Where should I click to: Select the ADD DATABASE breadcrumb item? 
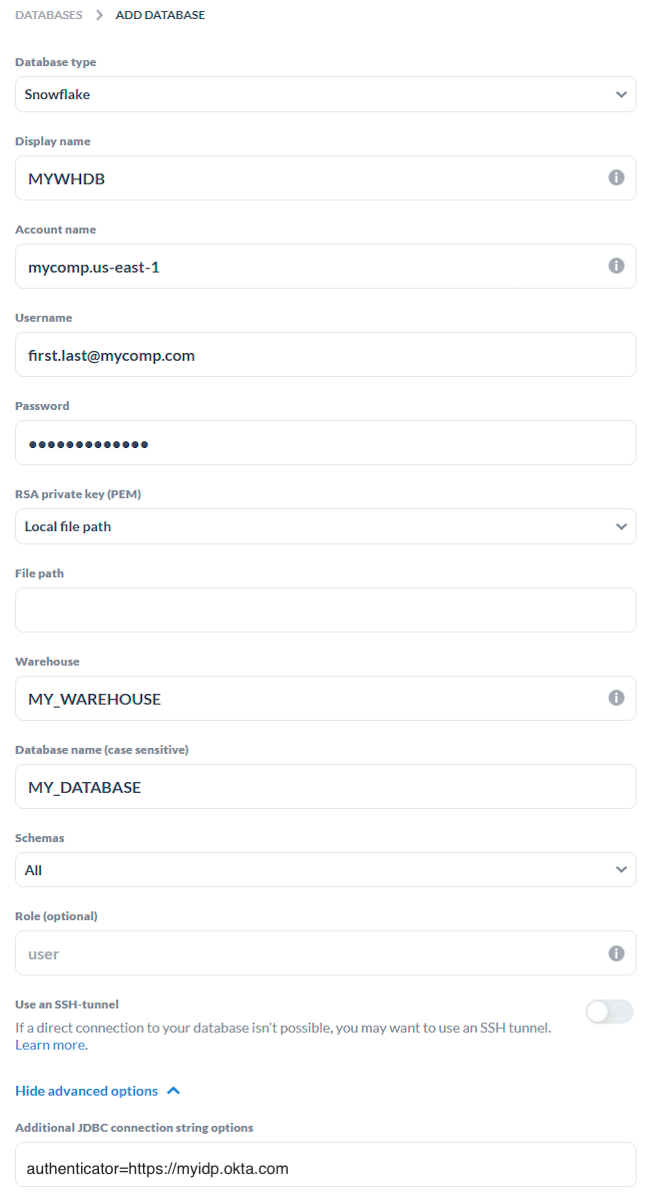coord(160,15)
